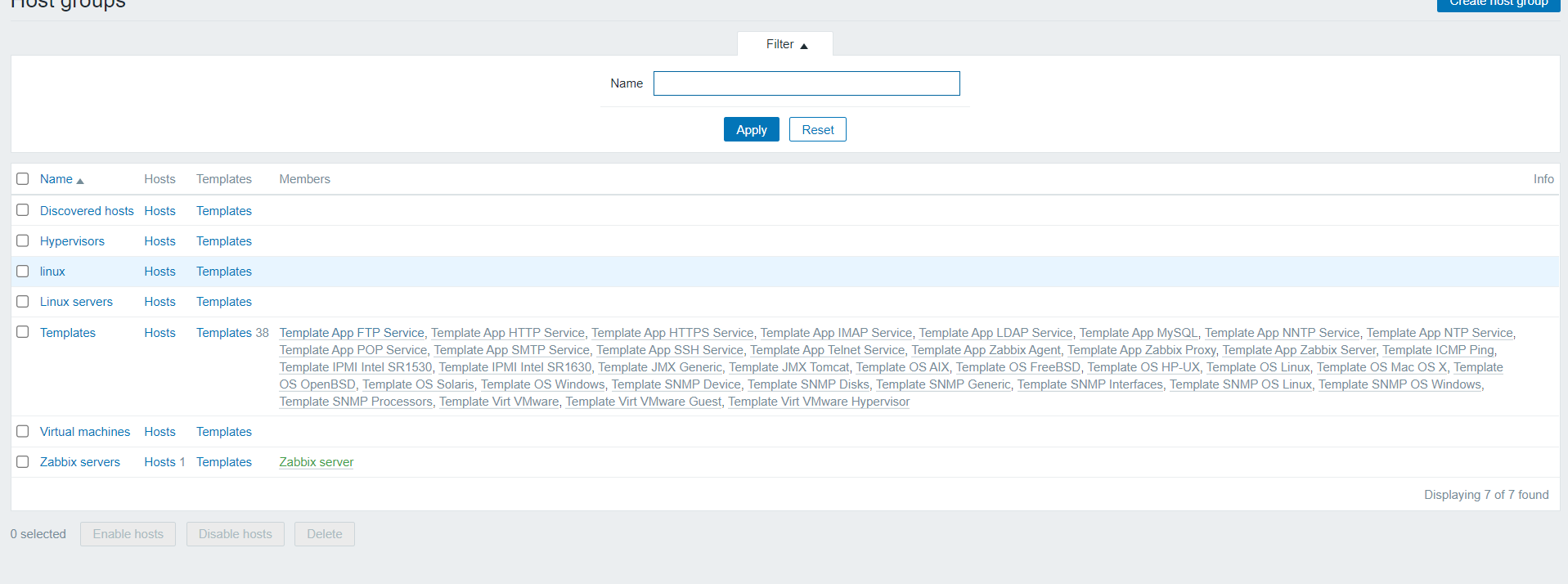This screenshot has height=584, width=1568.
Task: Open Template OS Linux
Action: pos(1258,367)
